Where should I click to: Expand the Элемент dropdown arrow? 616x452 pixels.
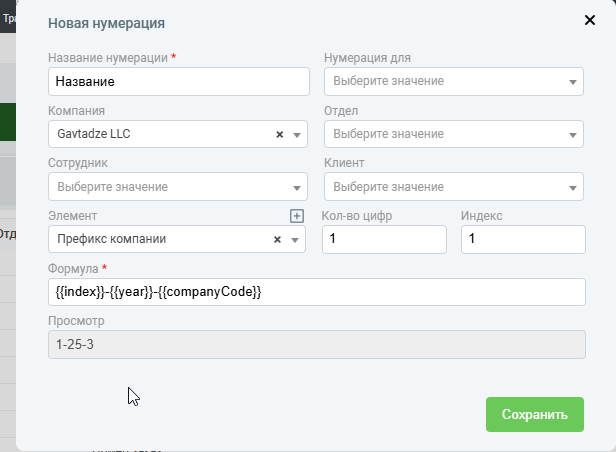[x=296, y=240]
